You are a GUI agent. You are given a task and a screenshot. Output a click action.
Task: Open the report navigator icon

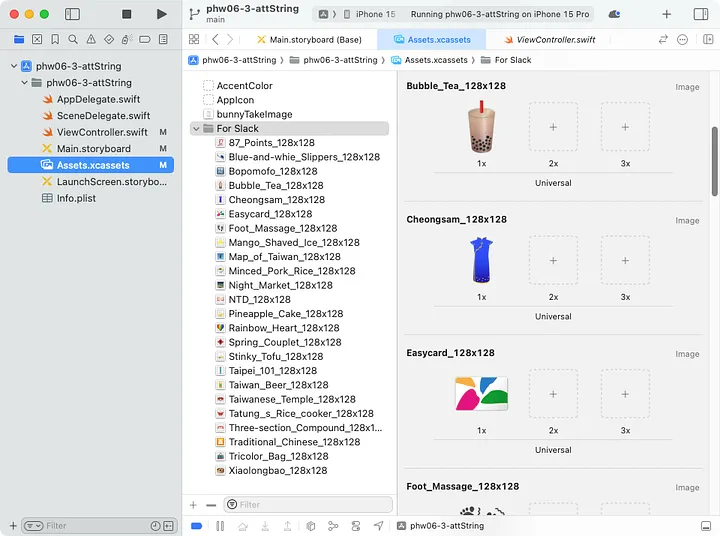click(x=163, y=39)
